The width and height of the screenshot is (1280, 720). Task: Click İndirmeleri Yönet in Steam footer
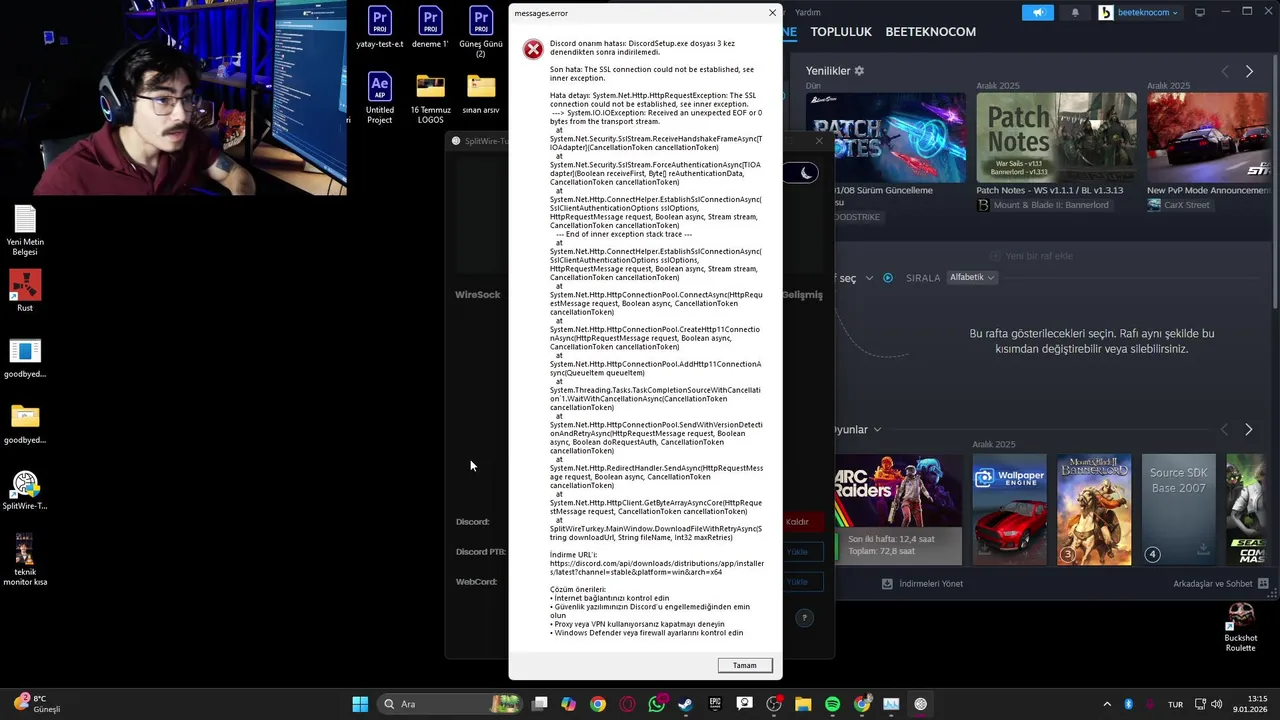click(x=921, y=584)
